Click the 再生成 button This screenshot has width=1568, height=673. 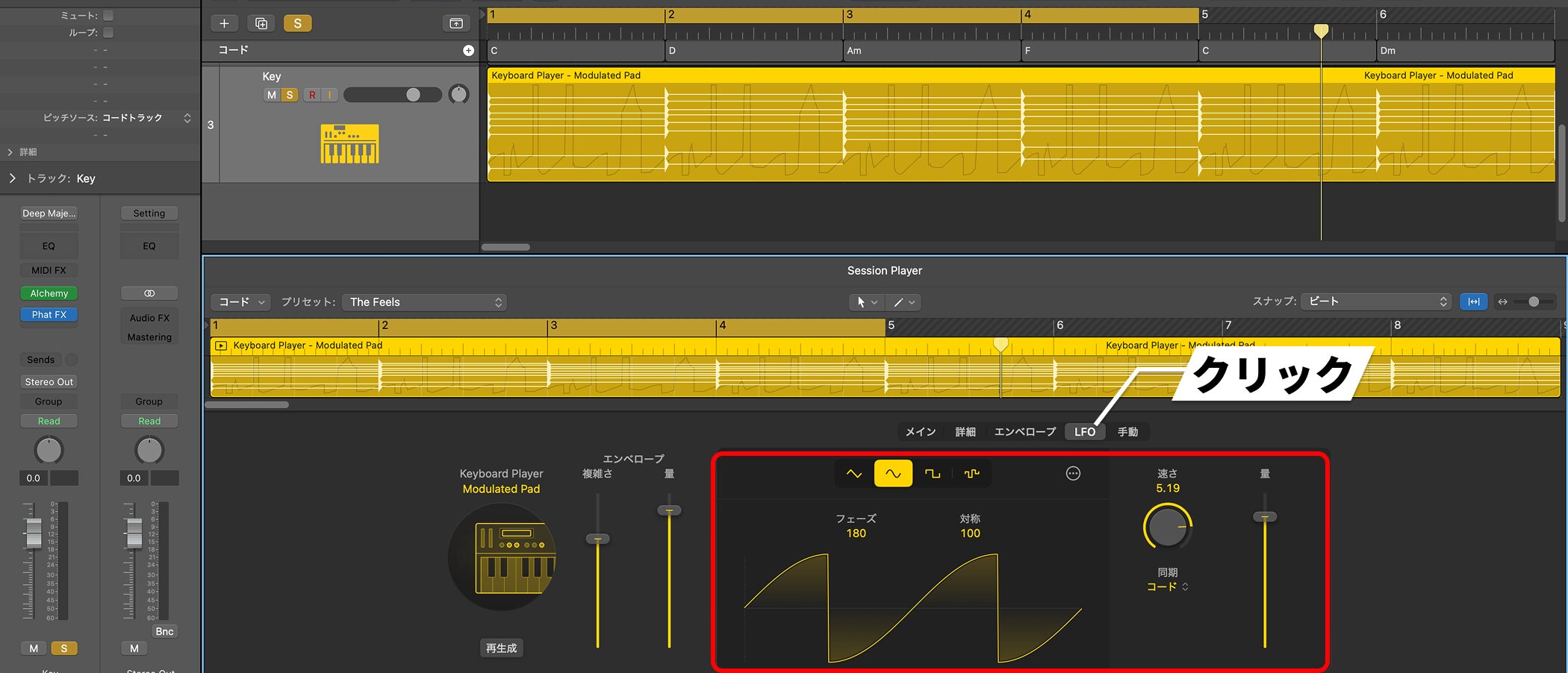pos(501,648)
